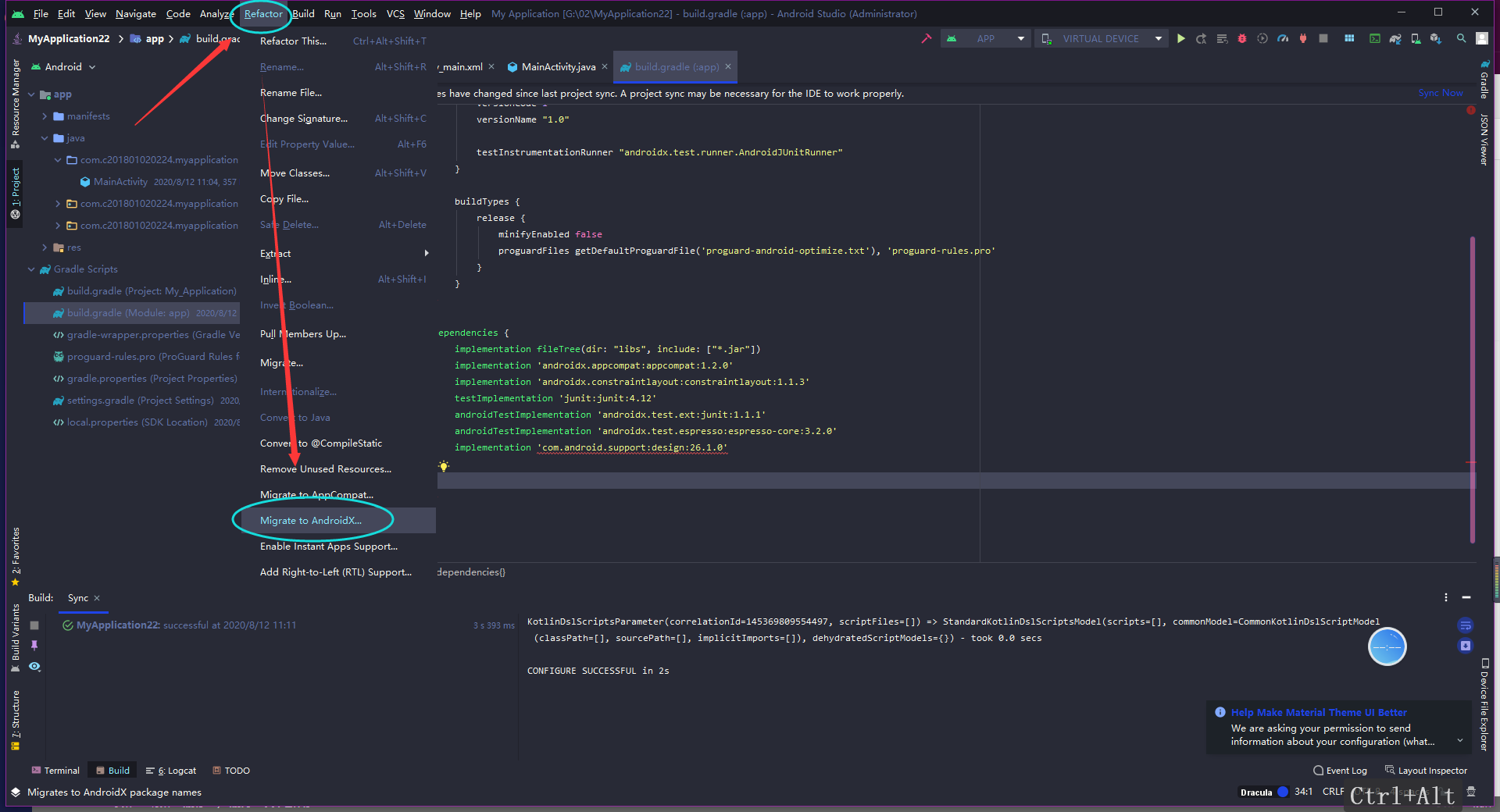This screenshot has width=1500, height=812.
Task: Open the SDK Manager icon
Action: pyautogui.click(x=1436, y=38)
